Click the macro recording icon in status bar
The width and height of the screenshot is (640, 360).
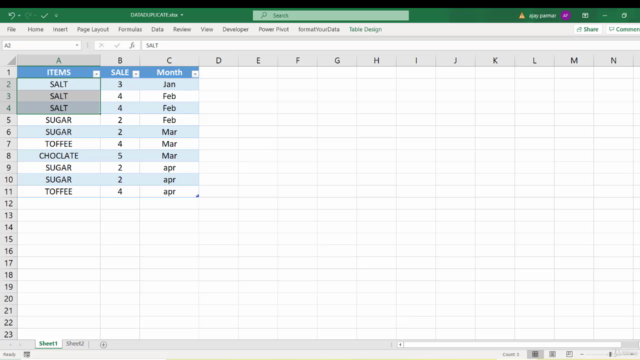click(27, 354)
